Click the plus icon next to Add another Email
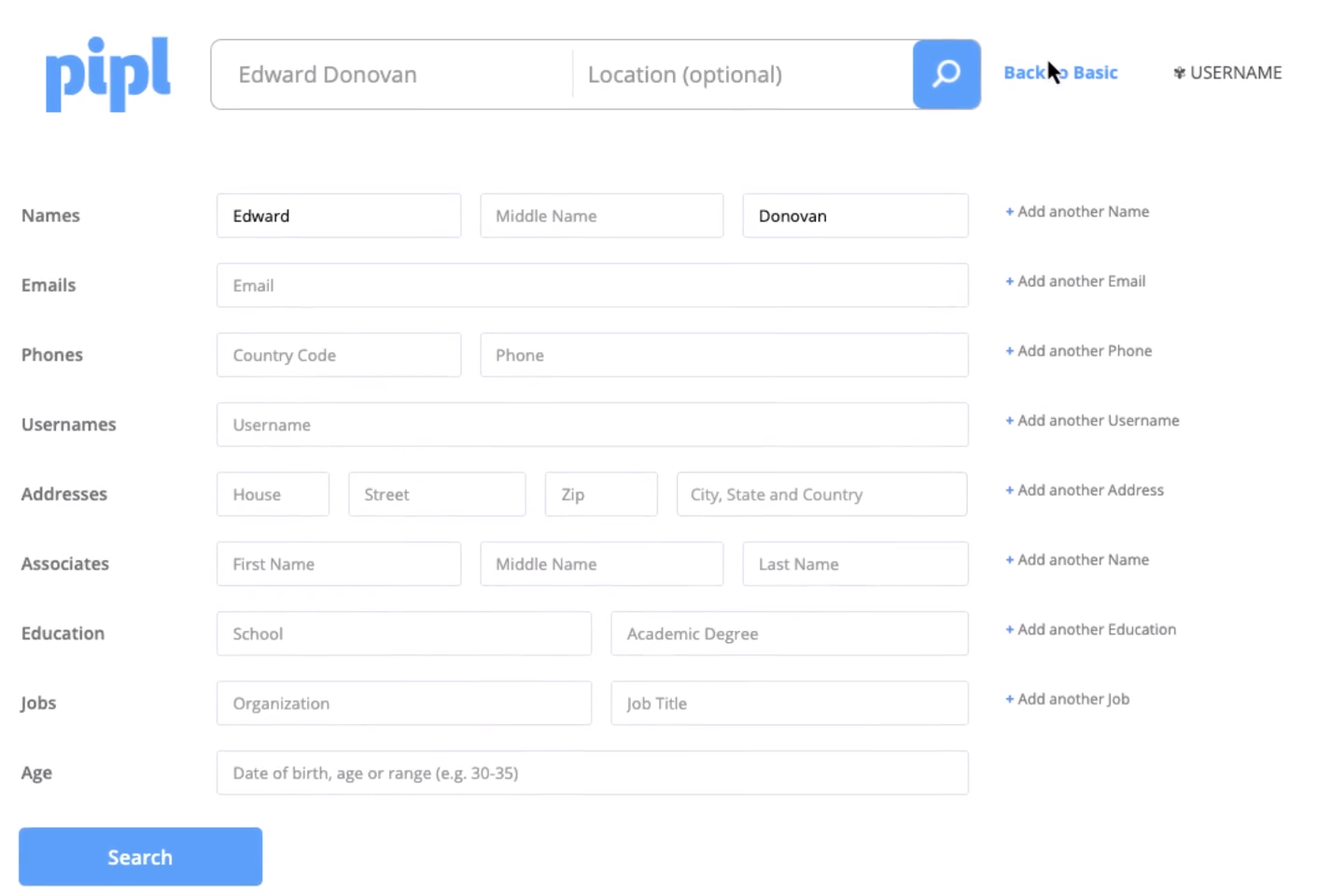1331x896 pixels. [x=1010, y=281]
